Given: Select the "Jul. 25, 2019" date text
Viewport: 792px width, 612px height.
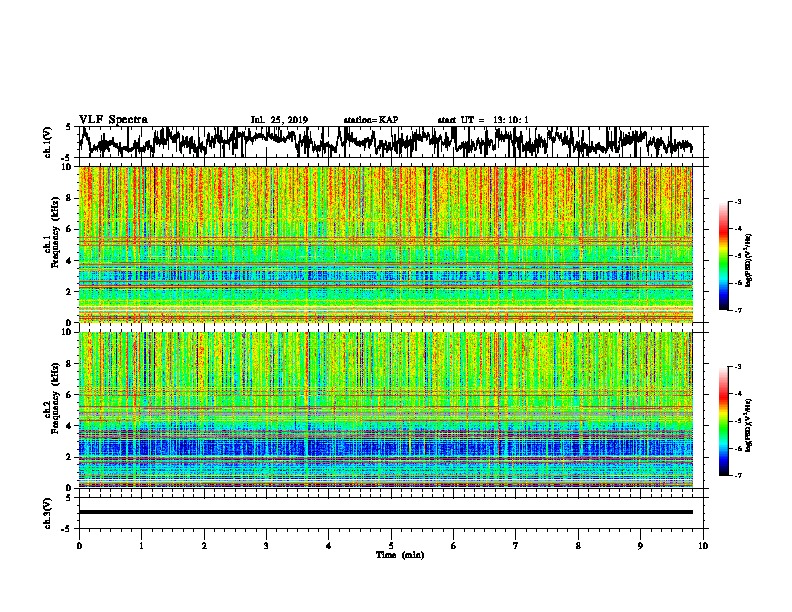Looking at the screenshot, I should click(279, 120).
